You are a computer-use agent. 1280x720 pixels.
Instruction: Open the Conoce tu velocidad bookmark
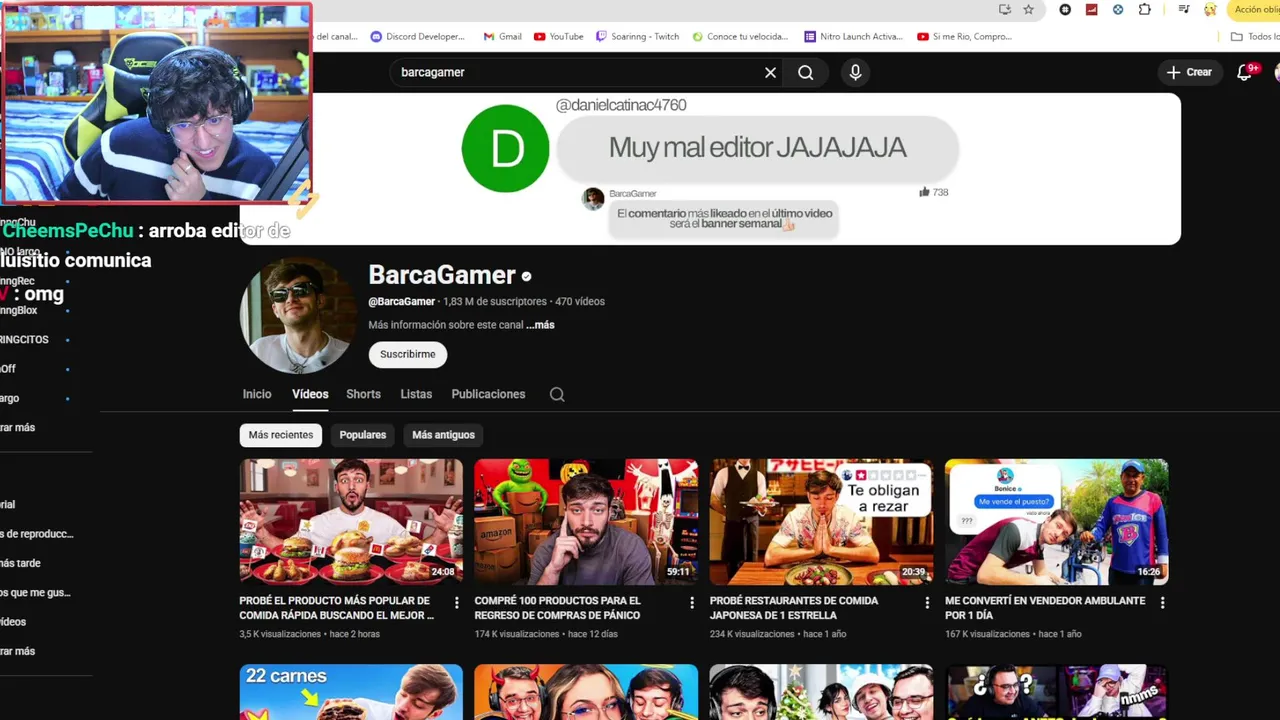tap(740, 36)
